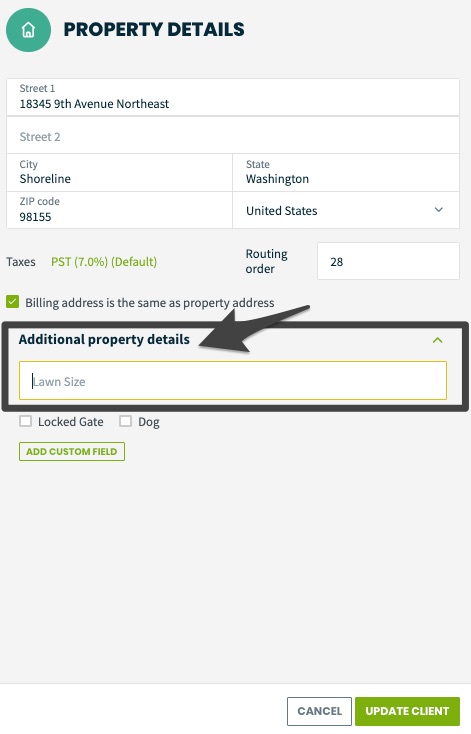Click the Property Details title

pos(154,29)
